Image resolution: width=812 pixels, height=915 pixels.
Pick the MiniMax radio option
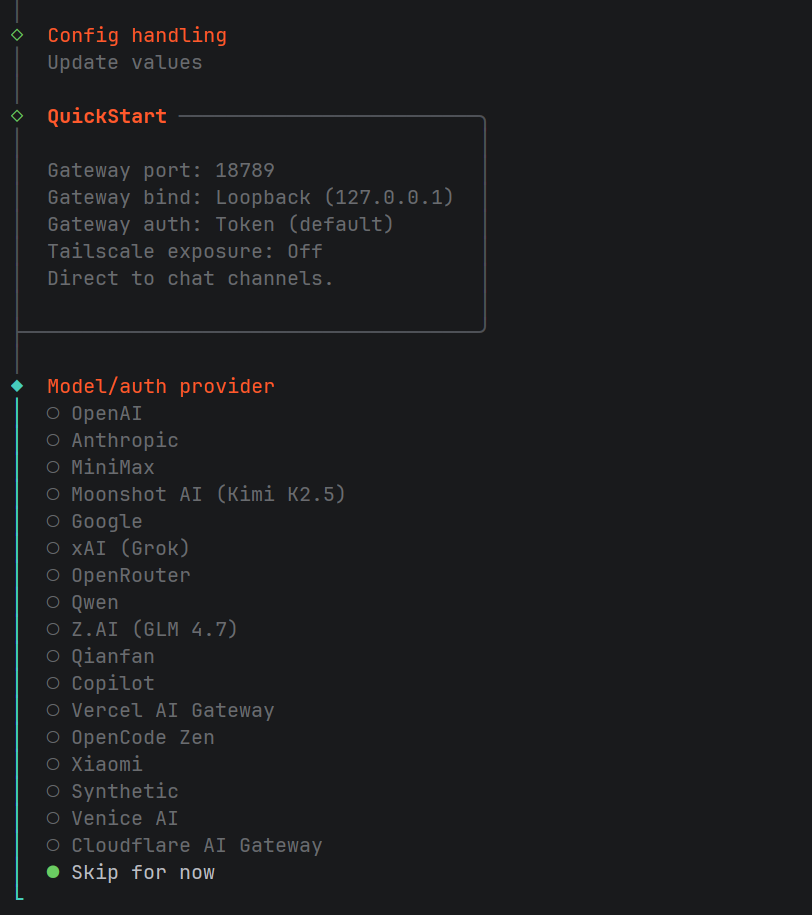(100, 467)
